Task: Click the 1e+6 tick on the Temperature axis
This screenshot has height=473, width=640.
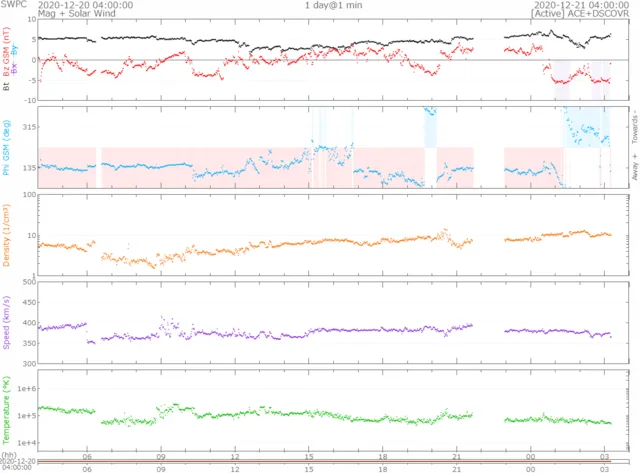Action: (27, 389)
